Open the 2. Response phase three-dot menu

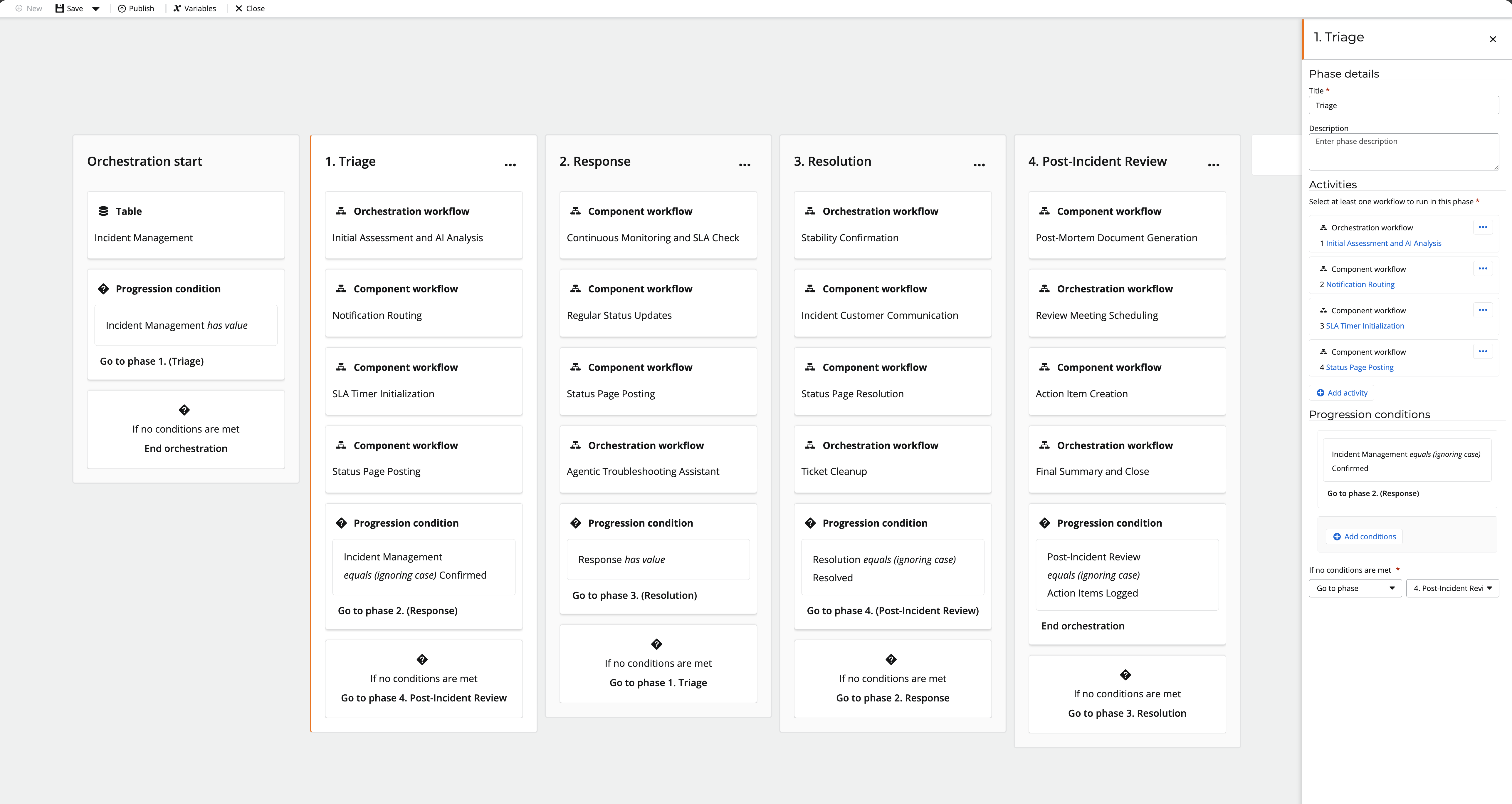(x=744, y=165)
